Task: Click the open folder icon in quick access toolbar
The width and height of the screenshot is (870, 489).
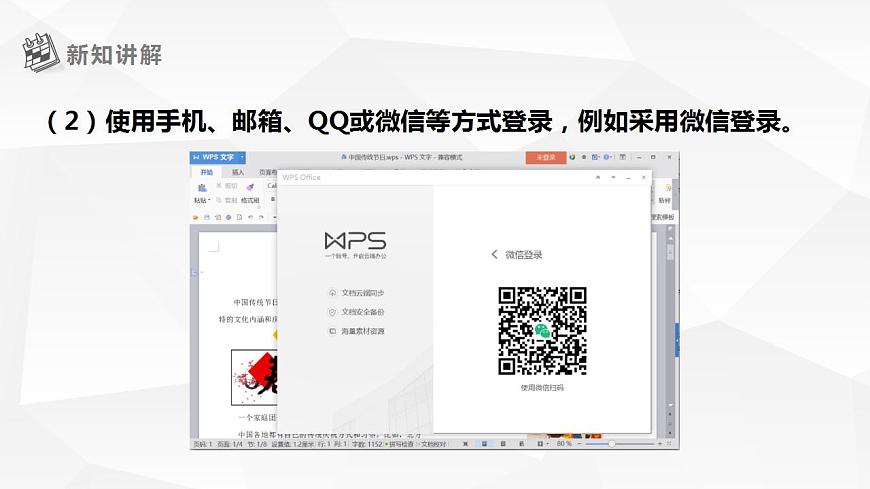Action: pyautogui.click(x=195, y=218)
